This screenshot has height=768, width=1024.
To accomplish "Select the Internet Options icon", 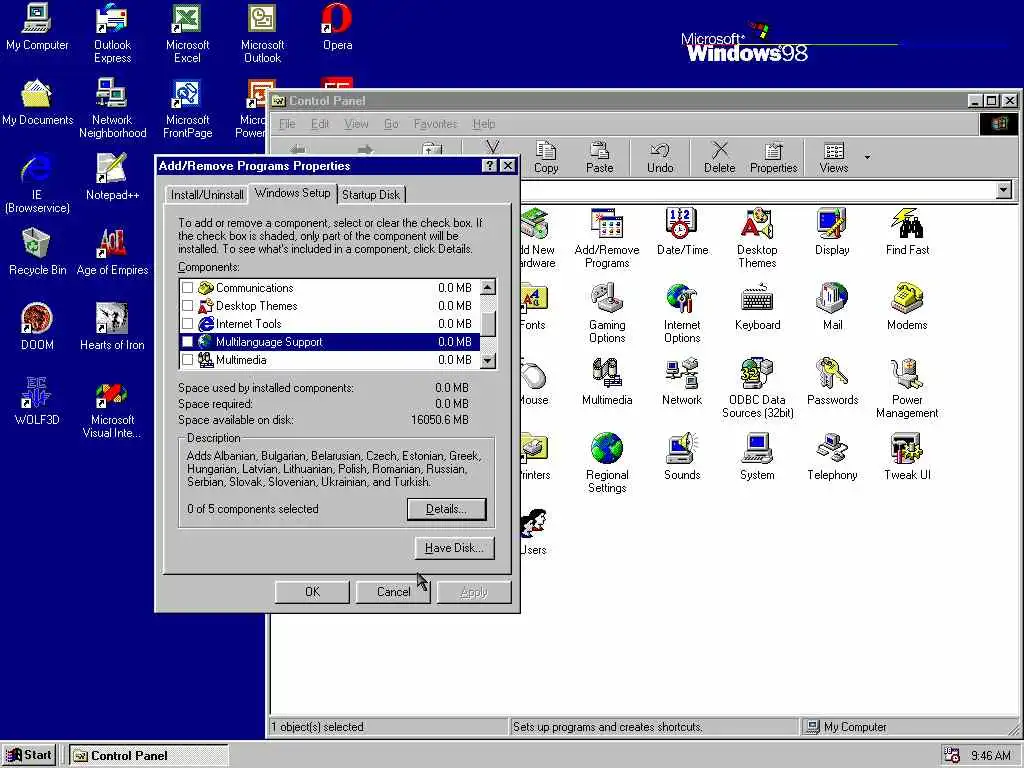I will 682,313.
